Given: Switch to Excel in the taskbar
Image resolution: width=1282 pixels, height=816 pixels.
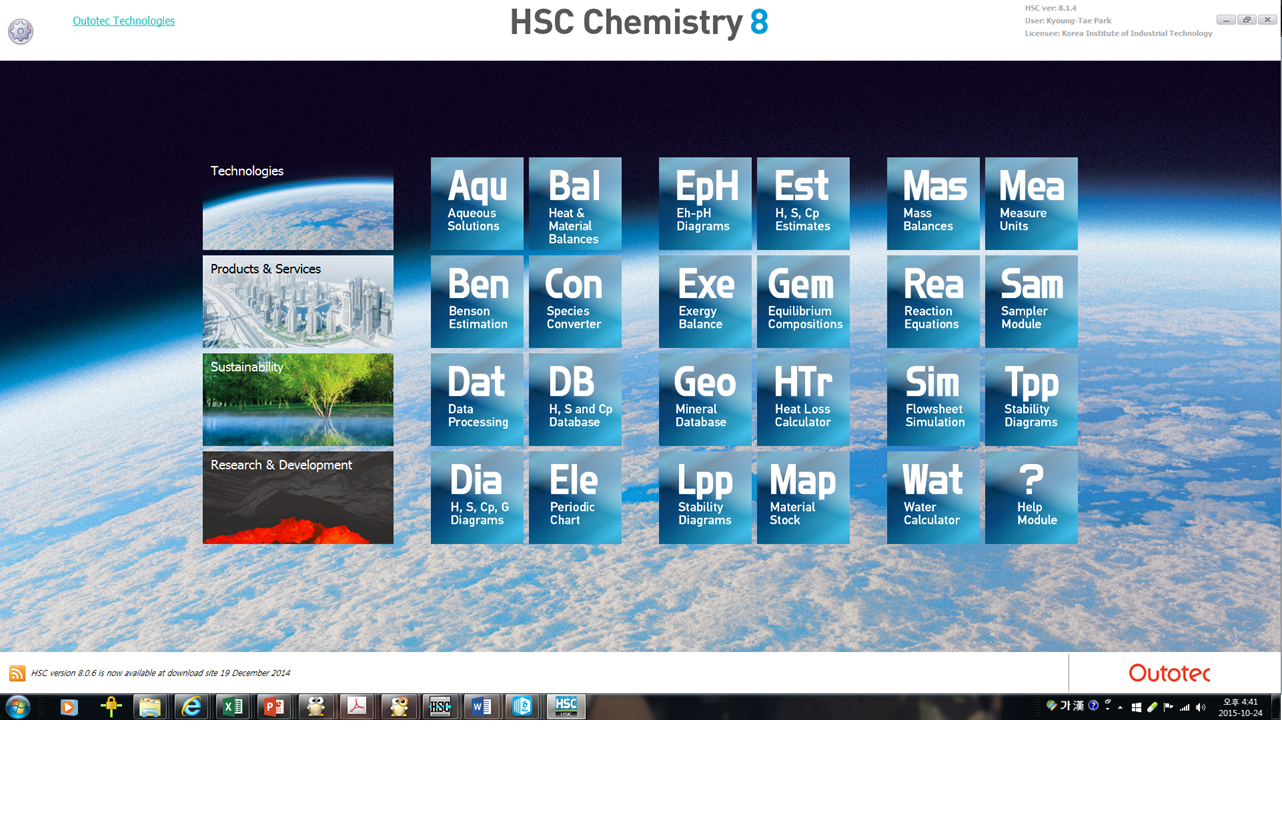Looking at the screenshot, I should click(x=232, y=707).
